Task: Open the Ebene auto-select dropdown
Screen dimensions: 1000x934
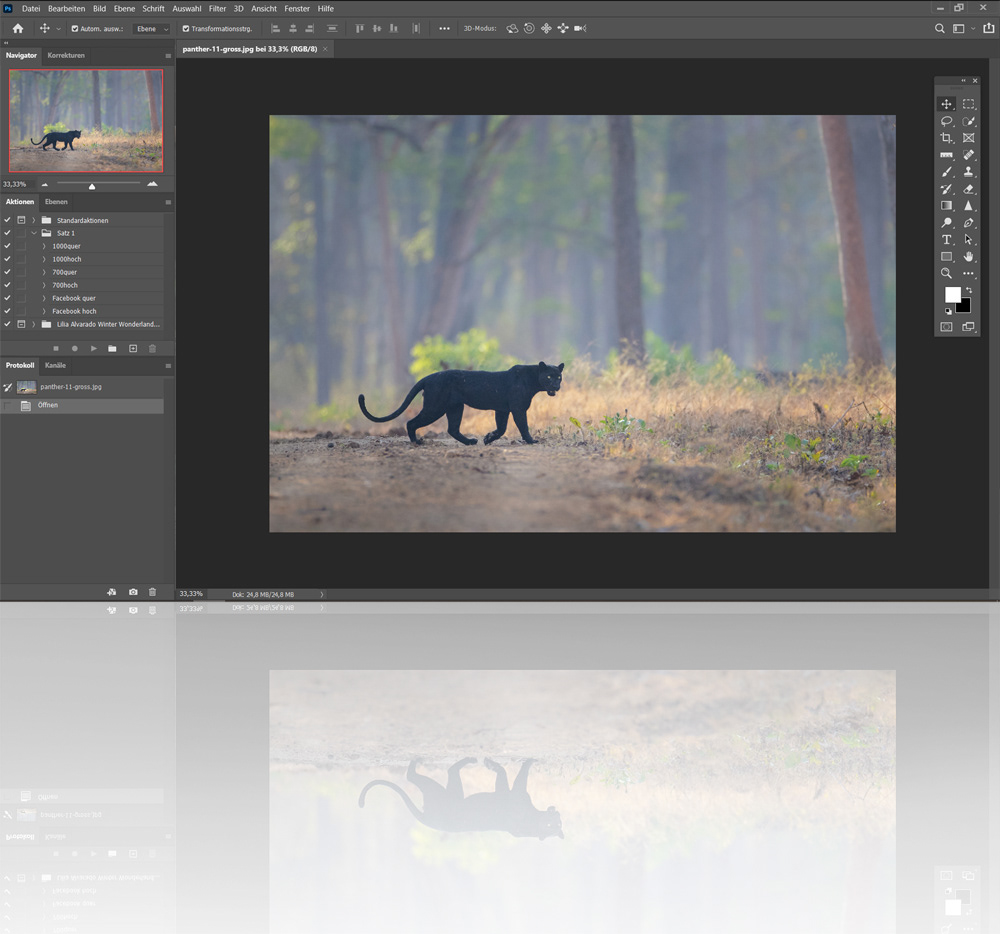Action: (152, 29)
